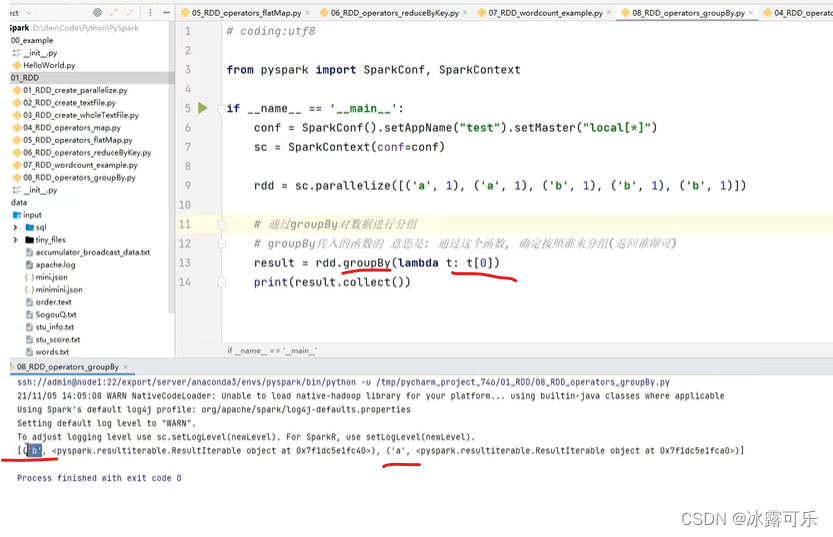The height and width of the screenshot is (537, 833).
Task: Close the 08_RDD_operators_groupBy run tab
Action: tap(125, 366)
